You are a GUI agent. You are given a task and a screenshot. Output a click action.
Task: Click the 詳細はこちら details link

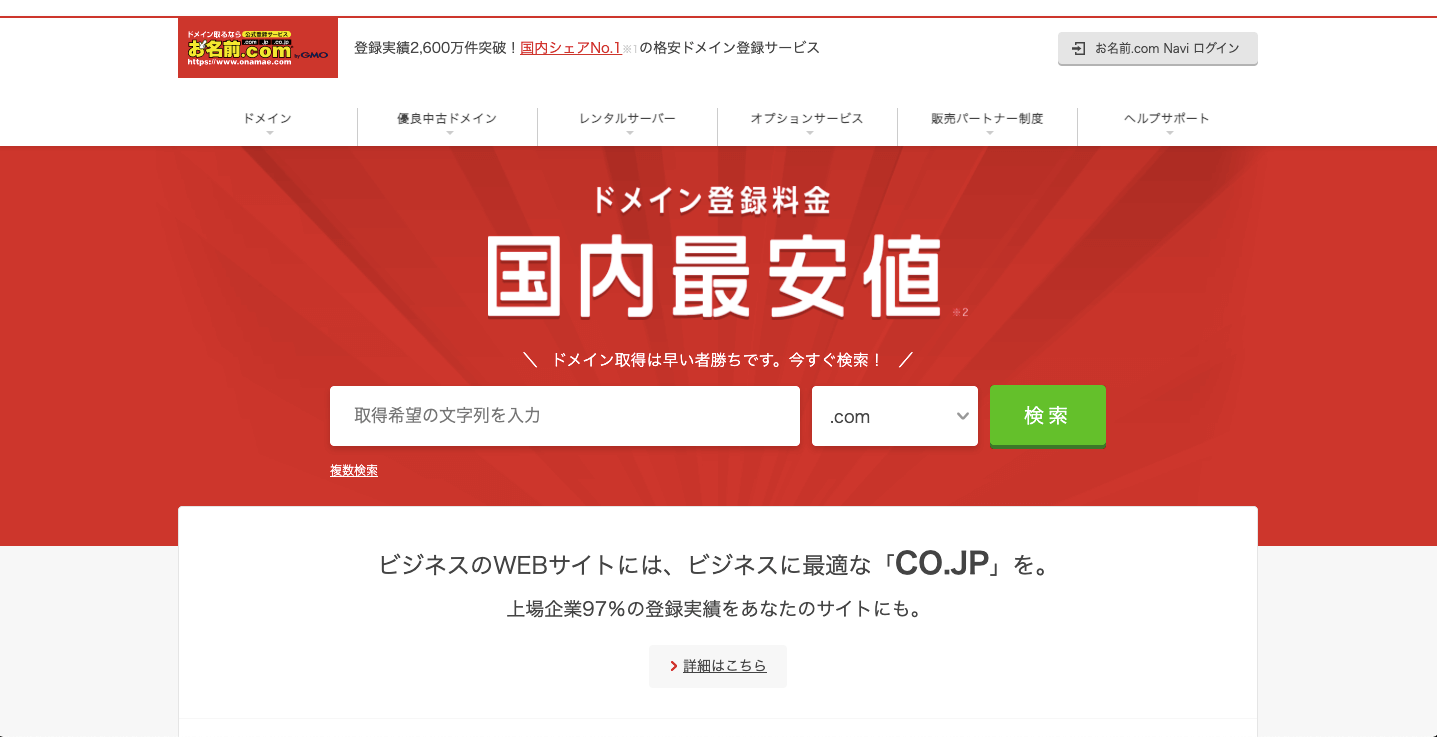(x=725, y=666)
